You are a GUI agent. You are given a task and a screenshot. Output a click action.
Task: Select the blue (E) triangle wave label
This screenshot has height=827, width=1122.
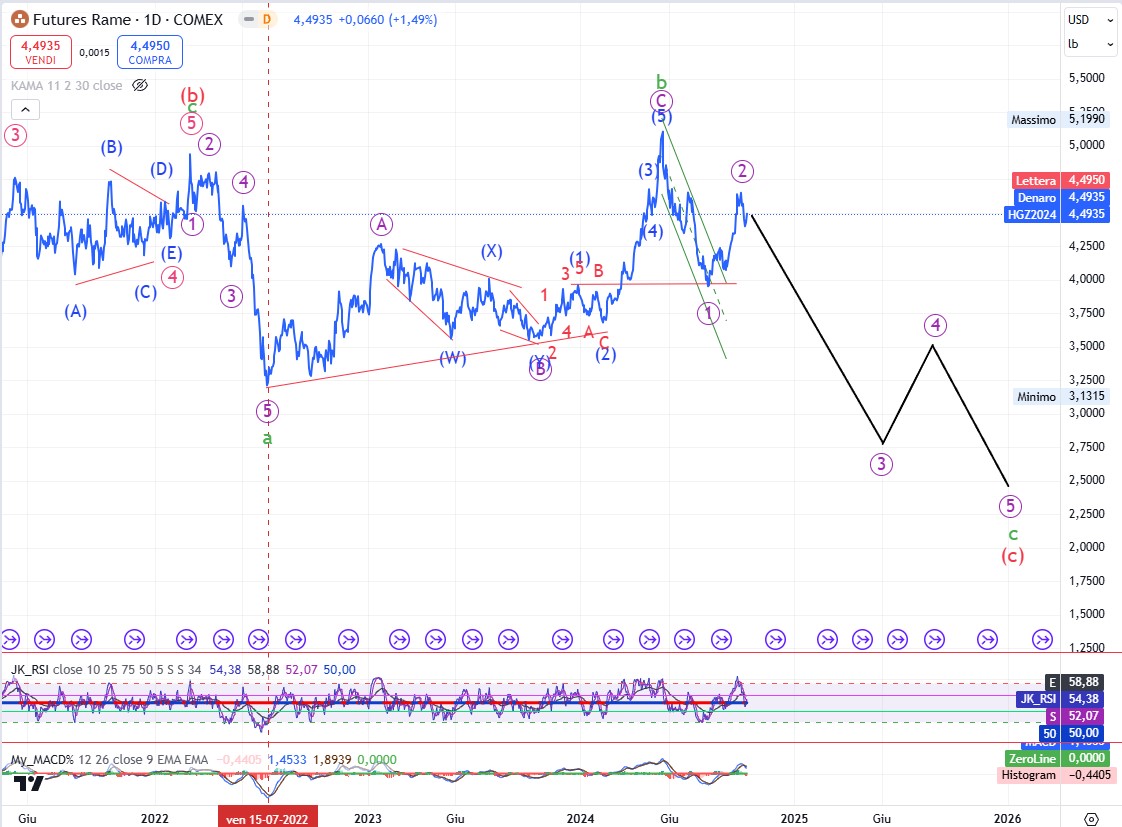(x=171, y=253)
